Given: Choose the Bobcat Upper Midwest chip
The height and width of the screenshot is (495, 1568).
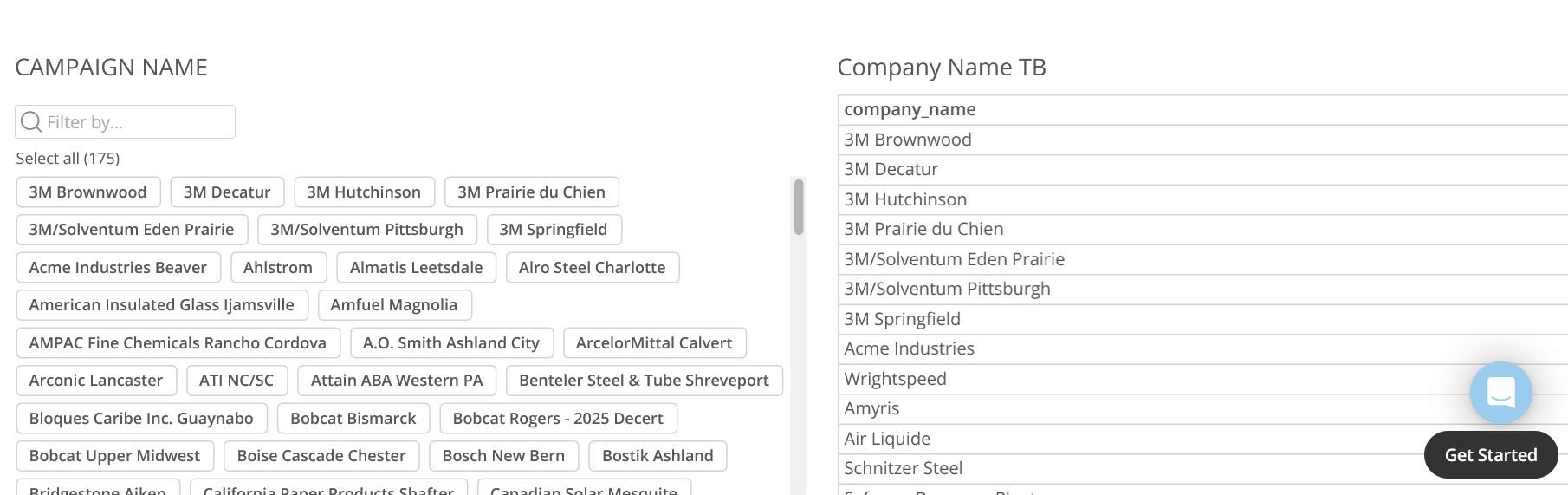Looking at the screenshot, I should (114, 456).
